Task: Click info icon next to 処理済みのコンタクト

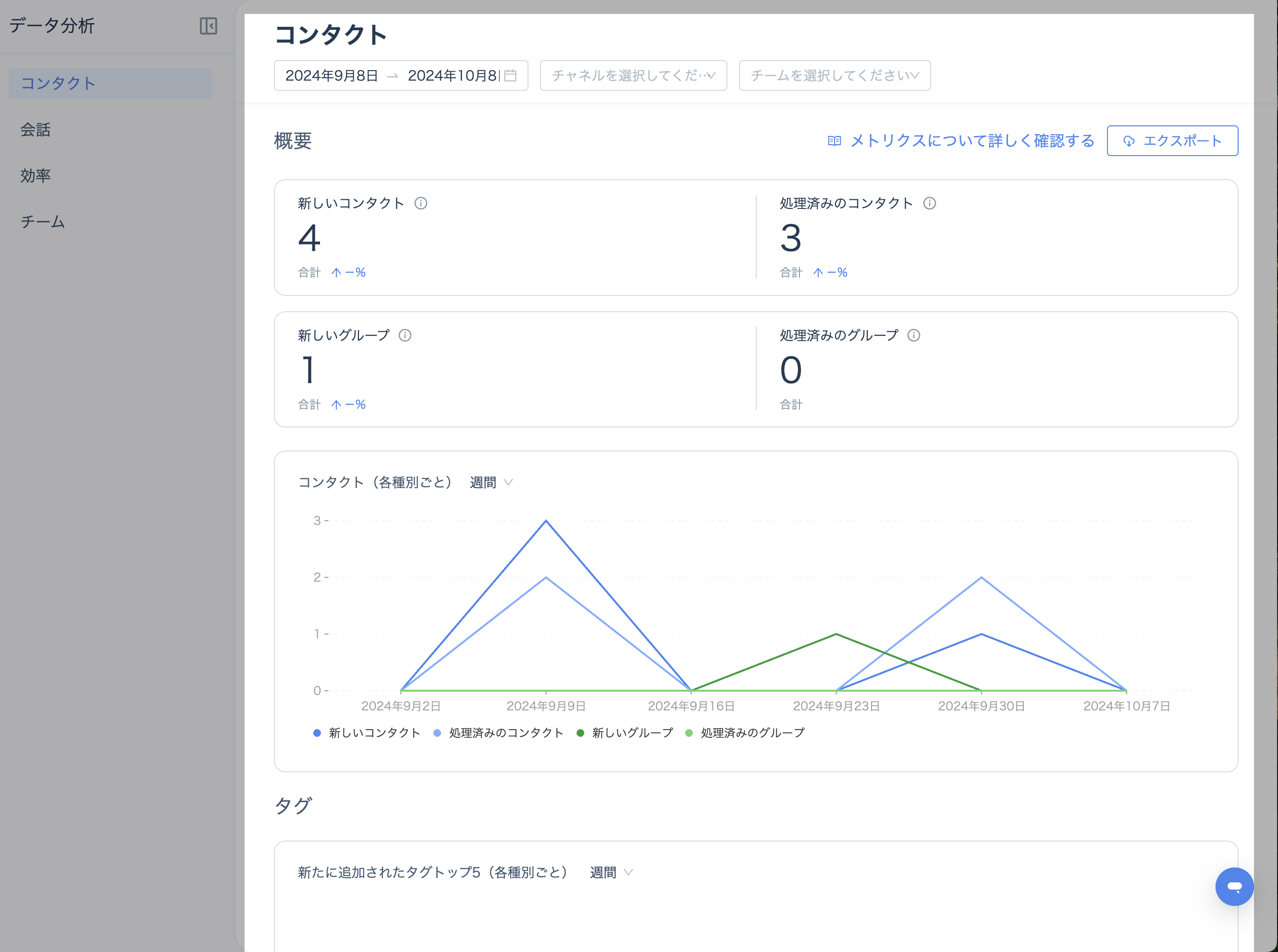Action: pyautogui.click(x=929, y=204)
